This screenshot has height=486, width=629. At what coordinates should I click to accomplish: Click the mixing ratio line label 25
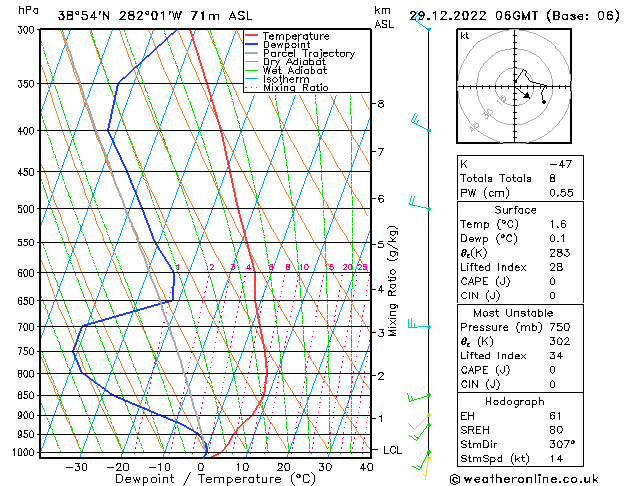(x=362, y=267)
